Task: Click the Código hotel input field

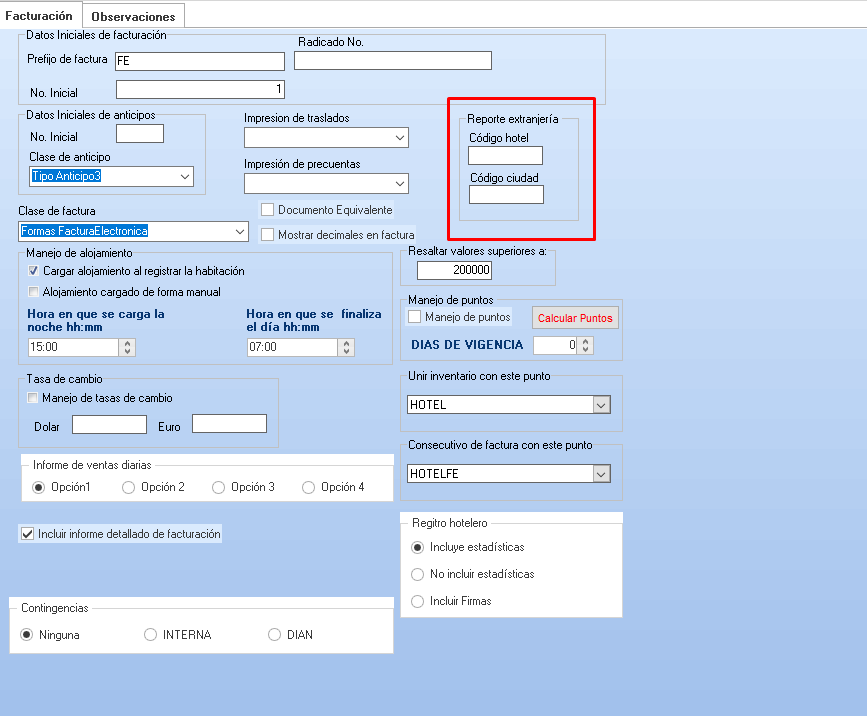Action: 505,156
